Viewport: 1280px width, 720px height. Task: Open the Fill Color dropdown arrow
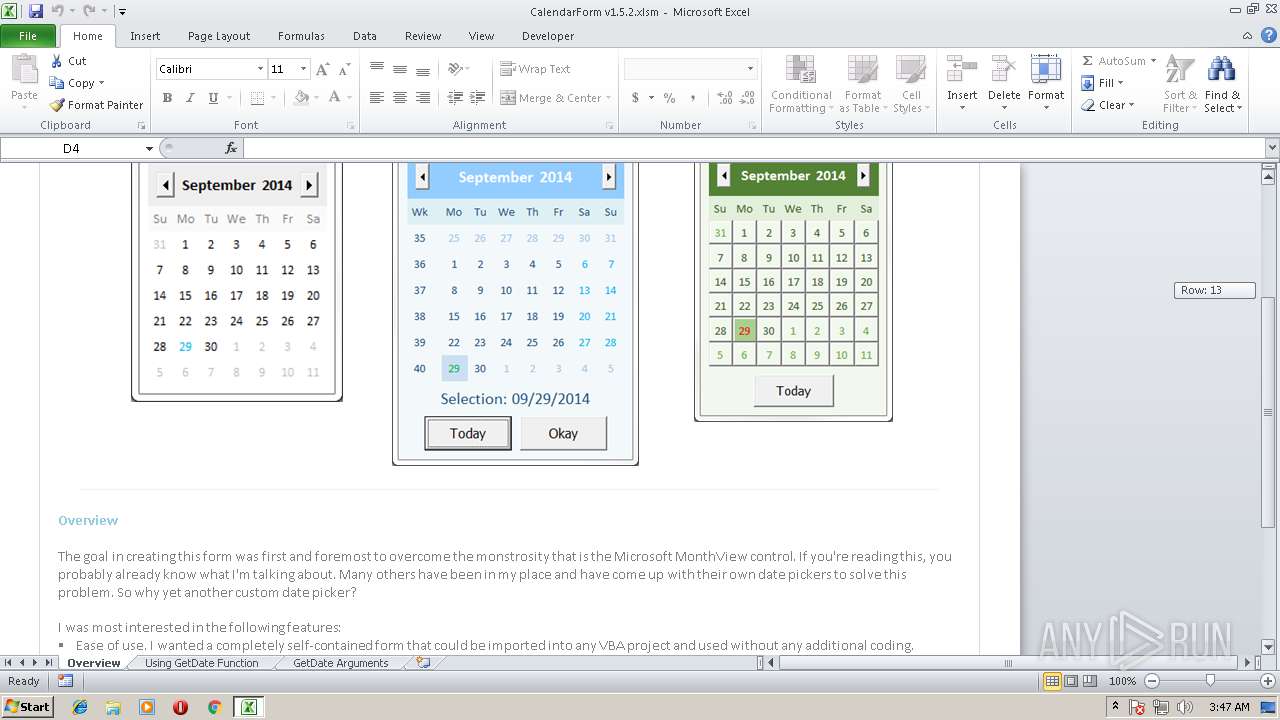tap(316, 98)
